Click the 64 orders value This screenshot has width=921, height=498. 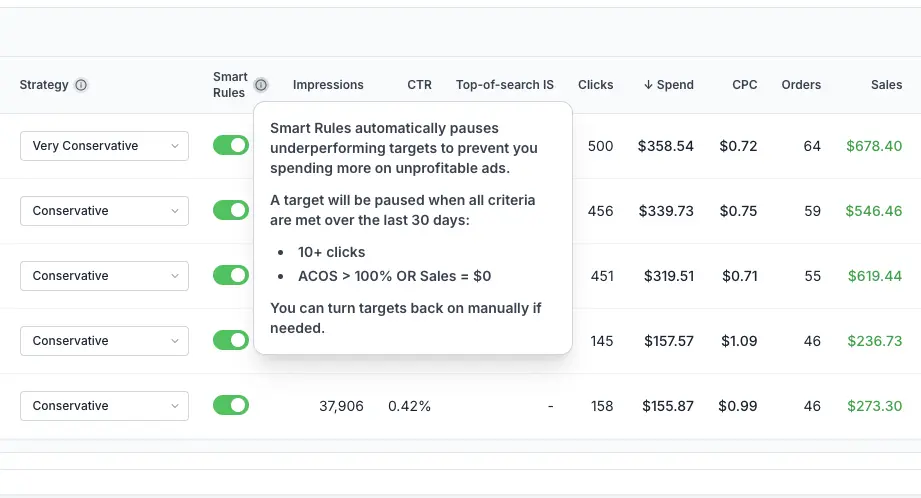tap(812, 146)
